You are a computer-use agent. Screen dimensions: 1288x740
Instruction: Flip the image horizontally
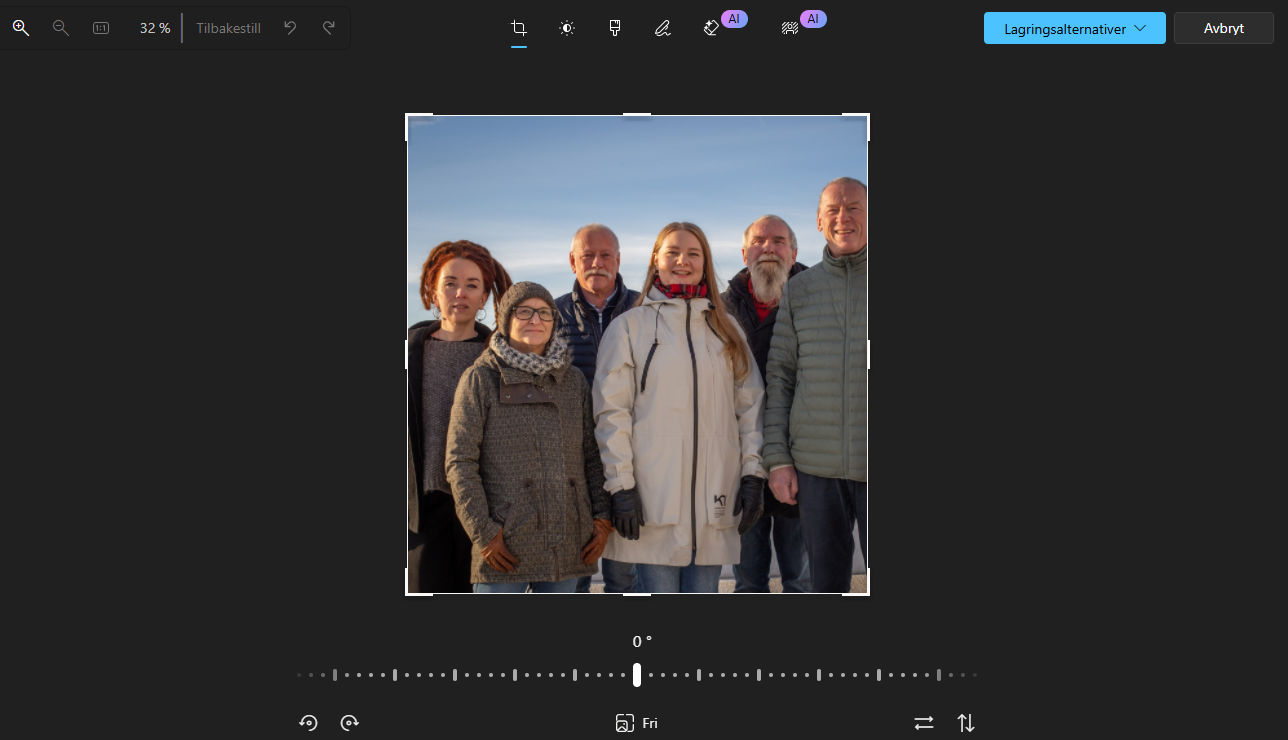(x=924, y=723)
